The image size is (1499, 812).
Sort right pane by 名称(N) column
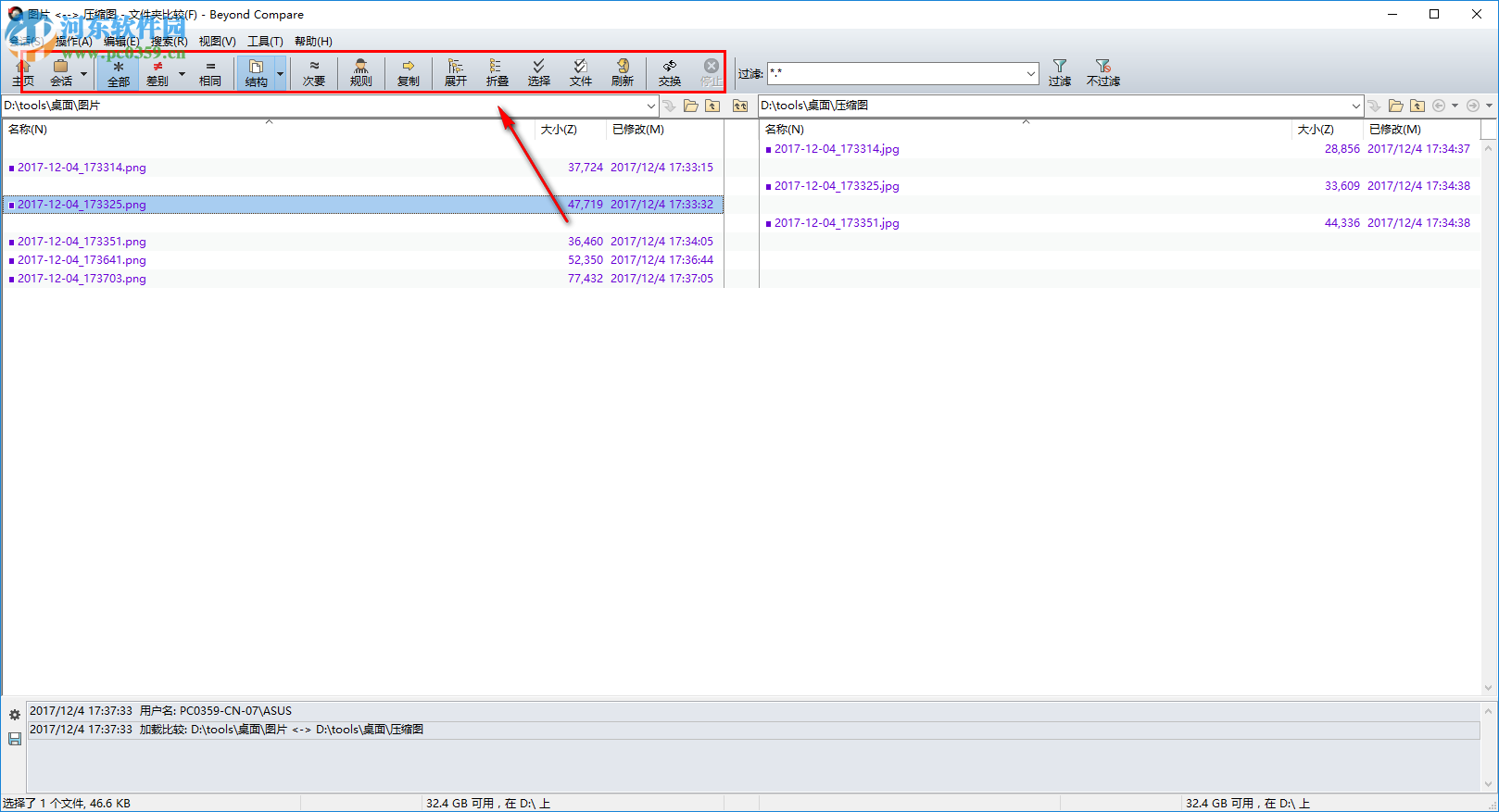tap(1026, 130)
